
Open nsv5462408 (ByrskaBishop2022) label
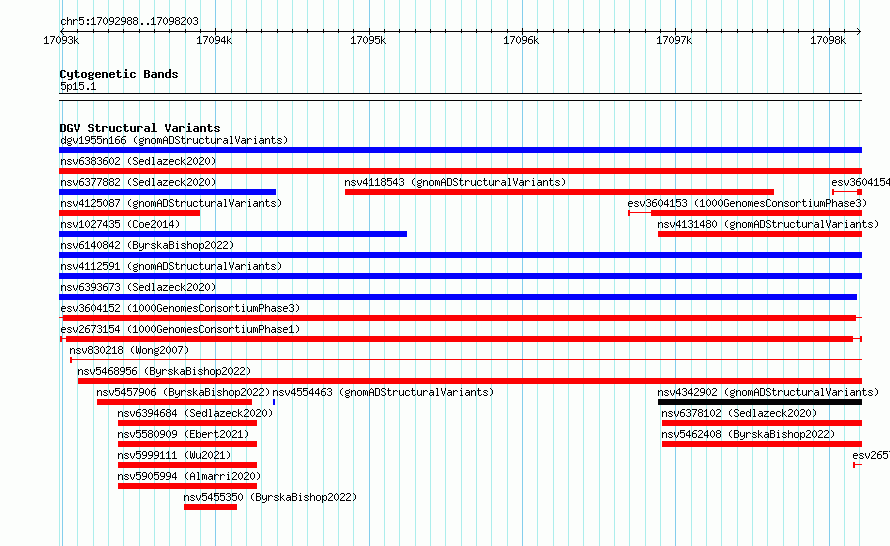[748, 434]
